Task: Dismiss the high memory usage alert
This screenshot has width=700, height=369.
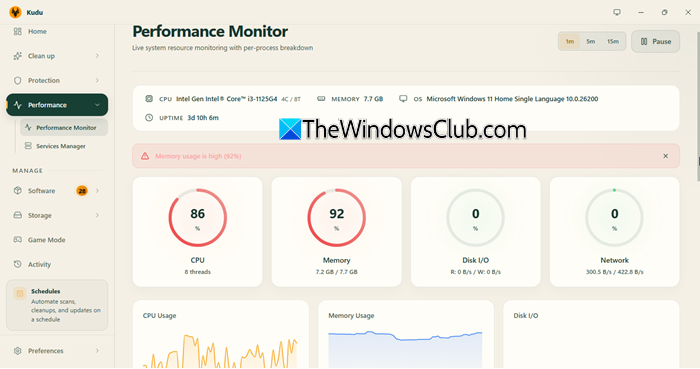Action: [x=665, y=156]
